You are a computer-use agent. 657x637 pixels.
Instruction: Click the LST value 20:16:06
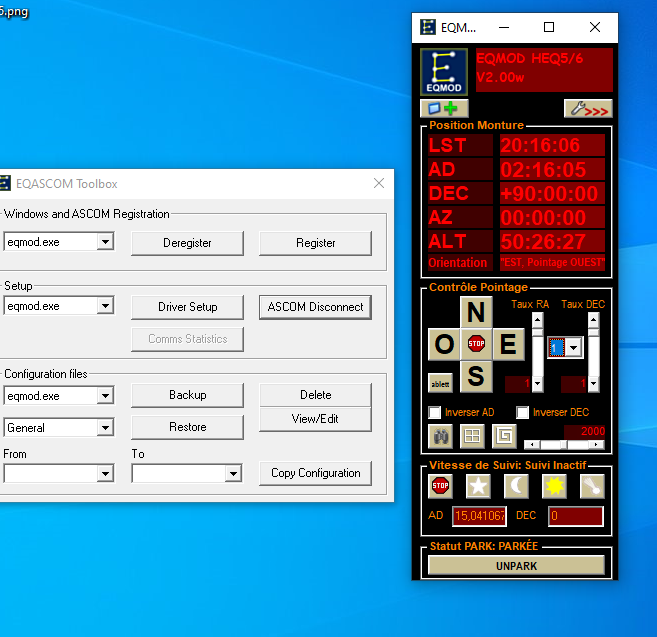point(552,145)
